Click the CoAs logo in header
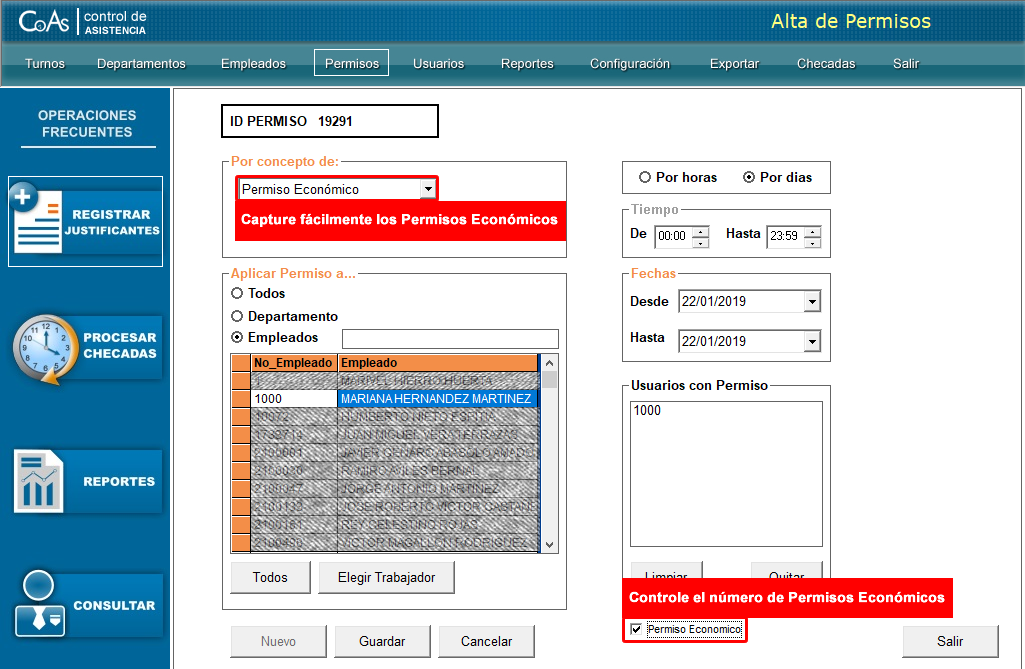Viewport: 1025px width, 669px height. coord(44,21)
